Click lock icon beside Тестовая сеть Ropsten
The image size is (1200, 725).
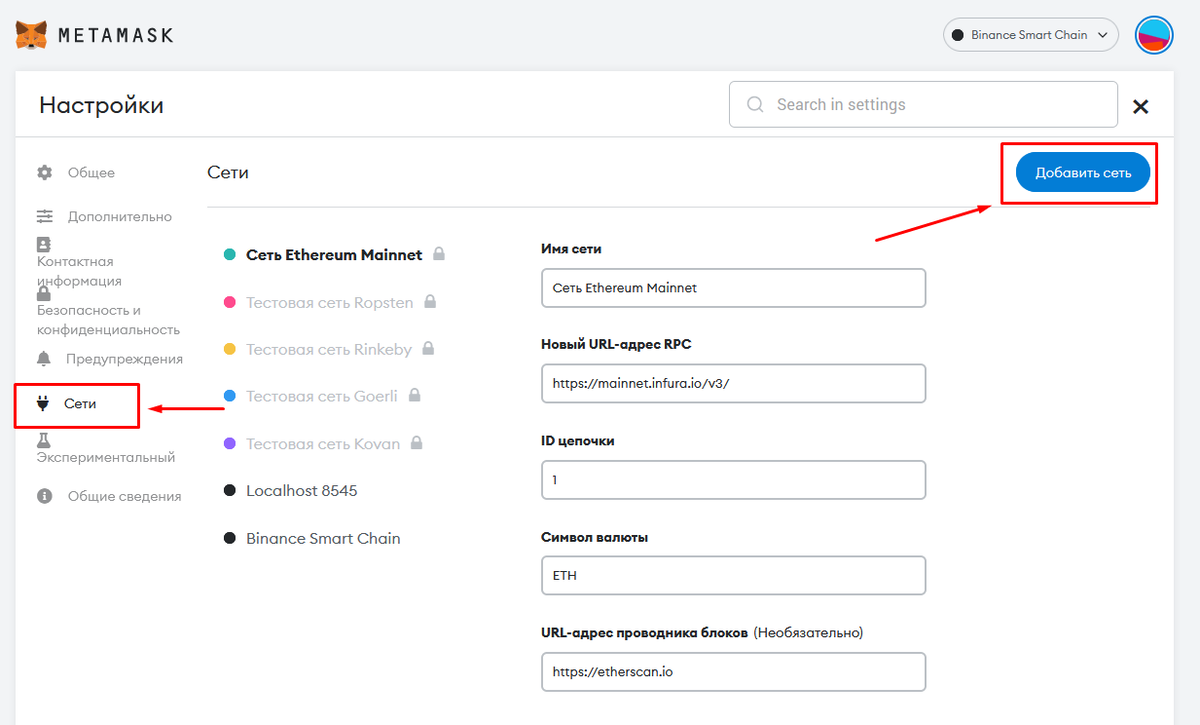tap(430, 301)
